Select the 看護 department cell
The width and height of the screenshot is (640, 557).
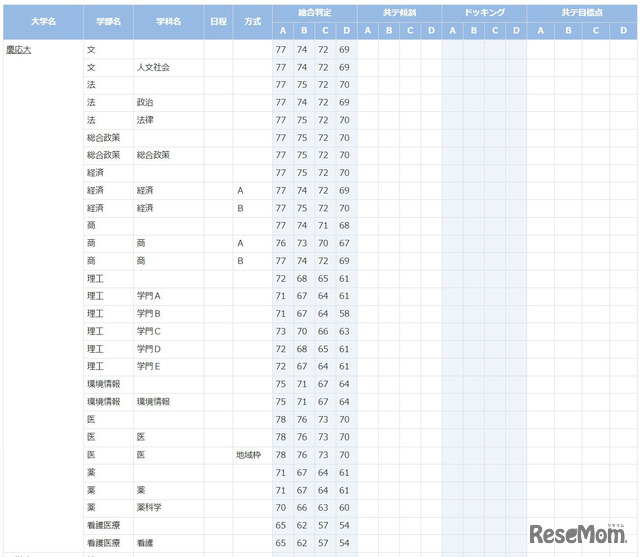(145, 542)
